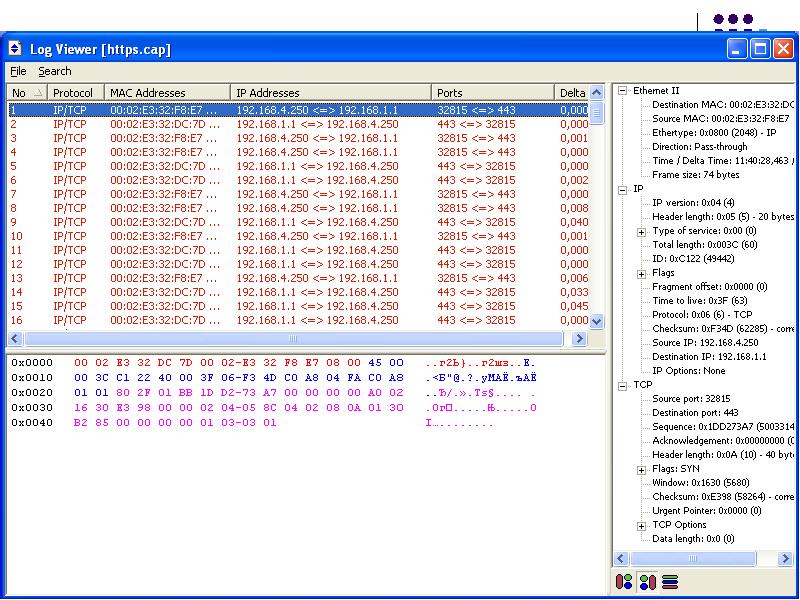
Task: Open the Search menu
Action: [55, 71]
